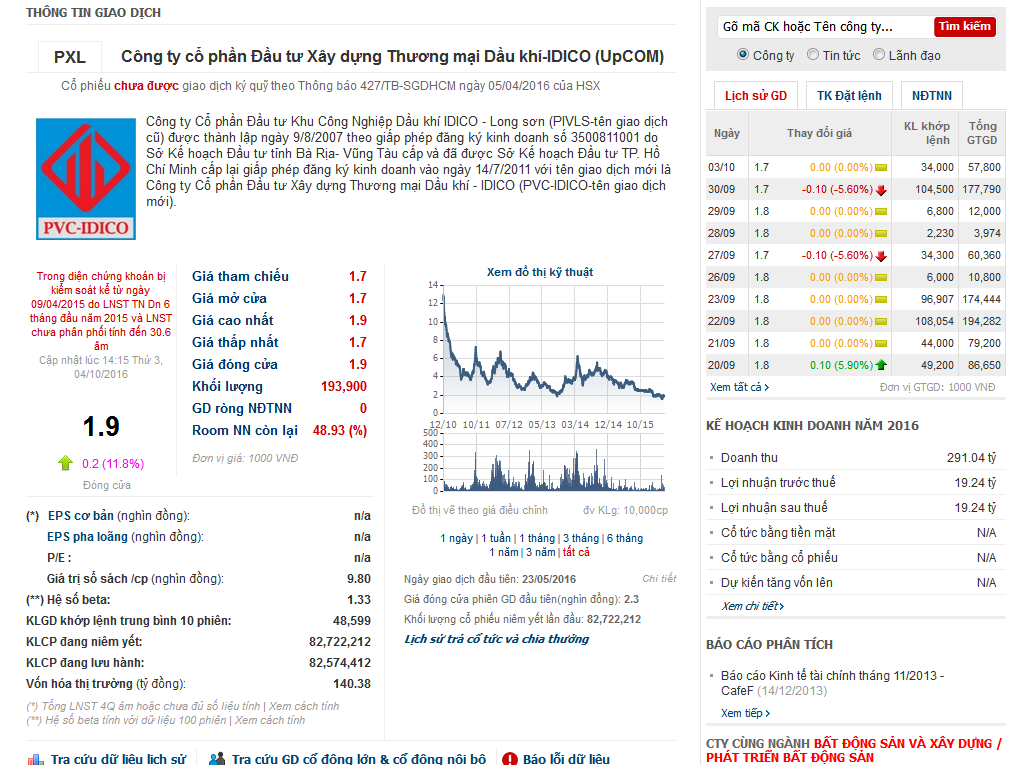Expand Xem chi tiết business plan details
Screen dimensions: 1030x765
coord(753,606)
